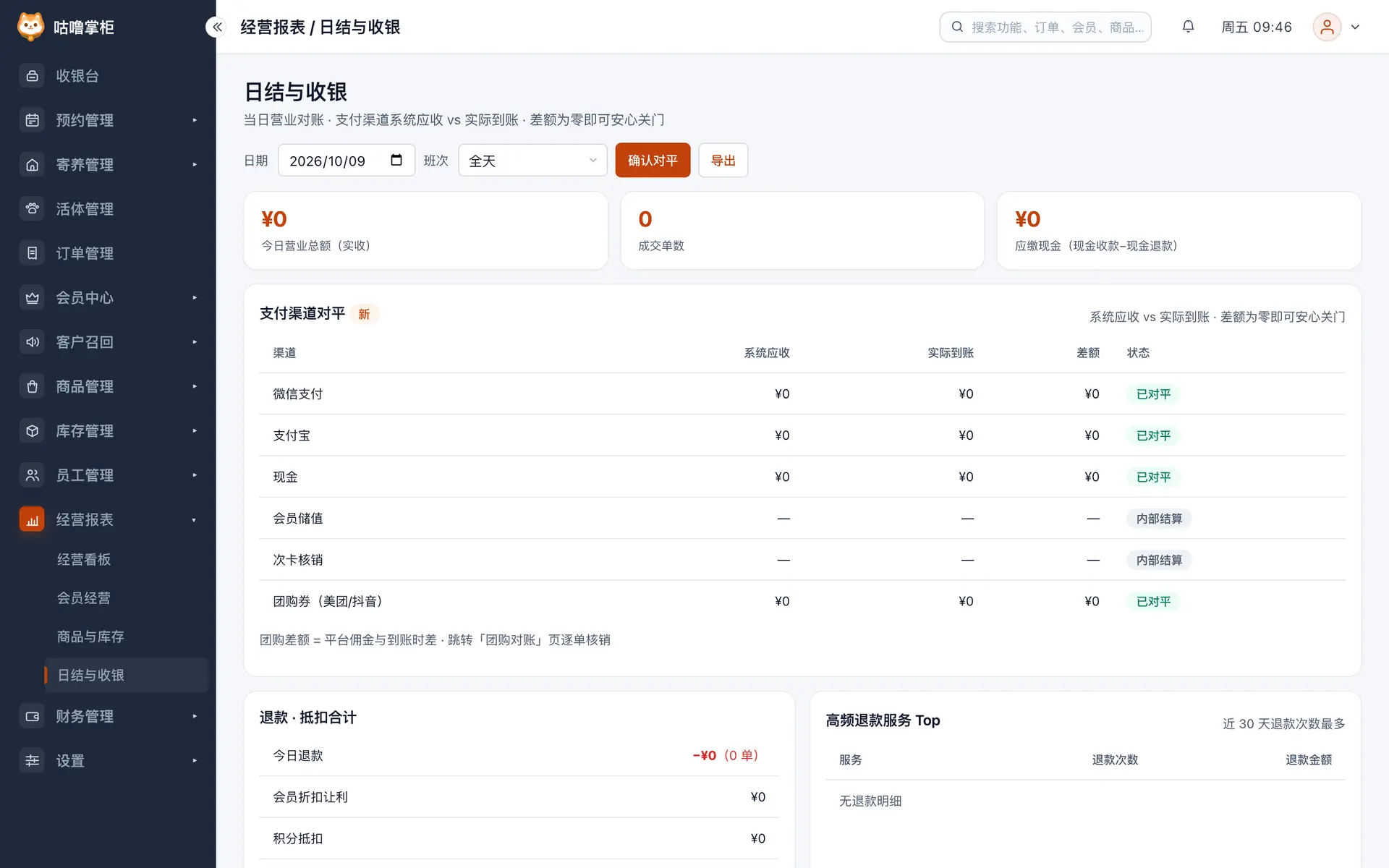Click the date field 2026/10/09
This screenshot has width=1389, height=868.
(x=347, y=160)
